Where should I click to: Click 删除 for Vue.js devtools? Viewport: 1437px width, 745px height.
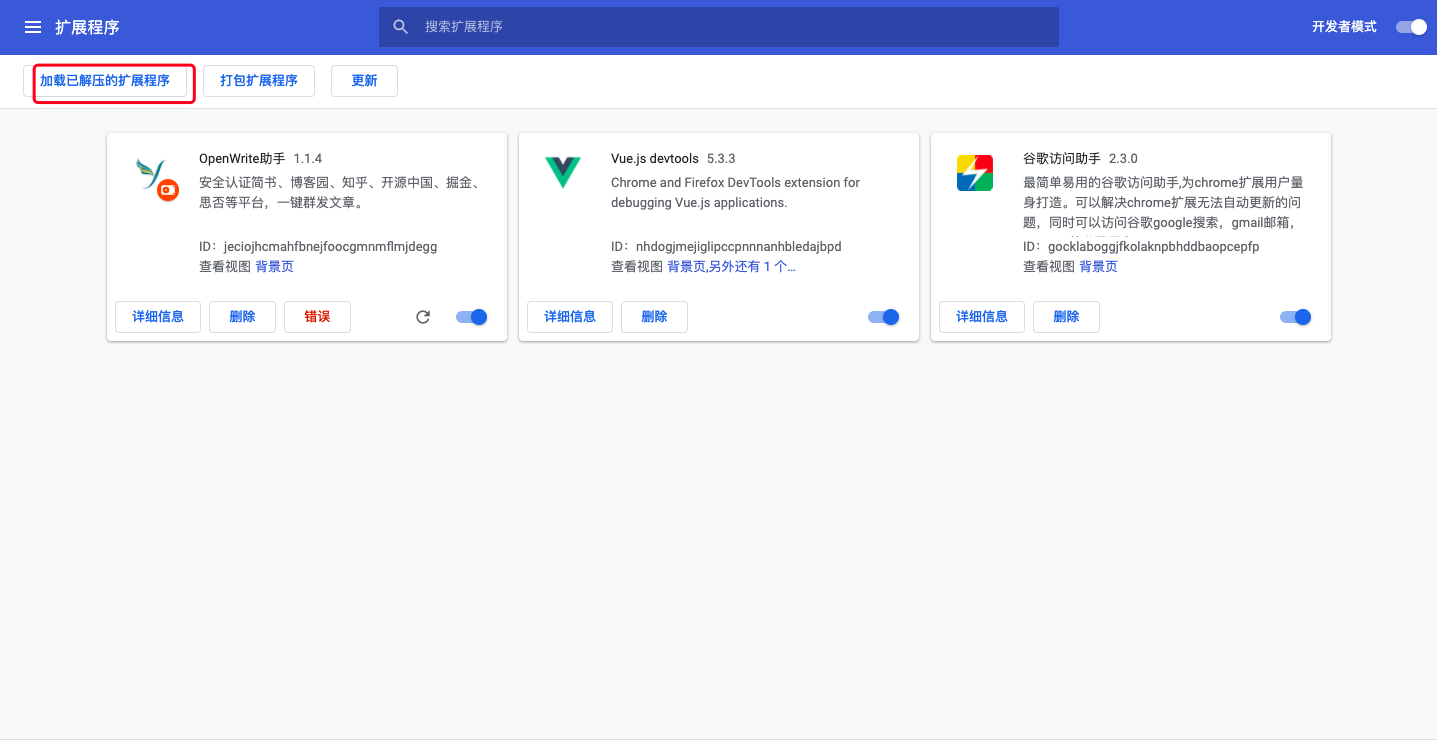654,317
